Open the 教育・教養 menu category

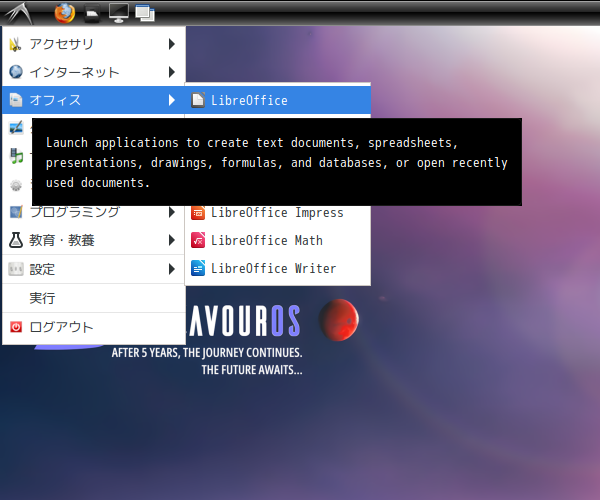click(94, 240)
